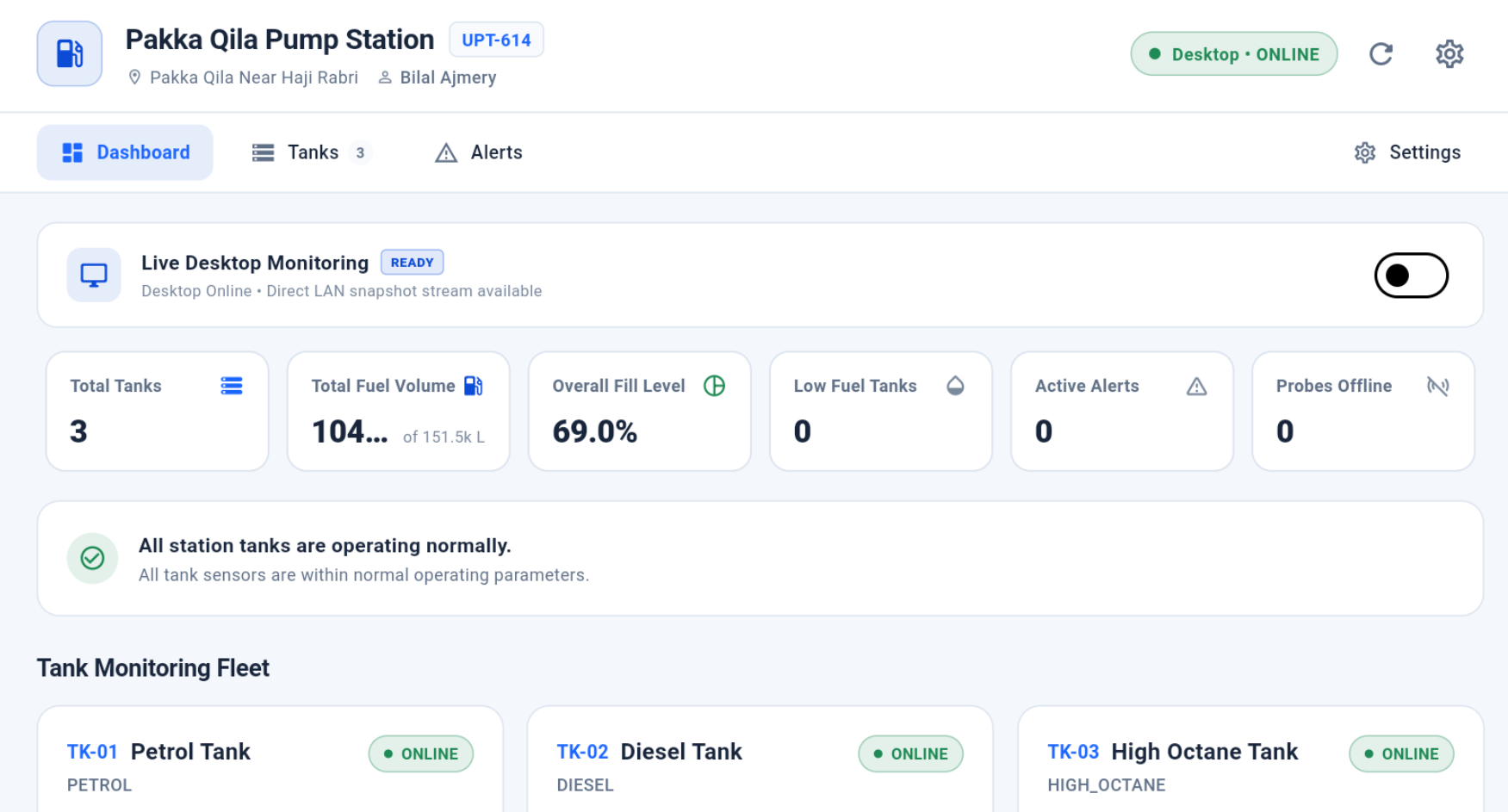Click the fuel pump icon in Total Fuel Volume
This screenshot has width=1508, height=812.
(x=474, y=386)
